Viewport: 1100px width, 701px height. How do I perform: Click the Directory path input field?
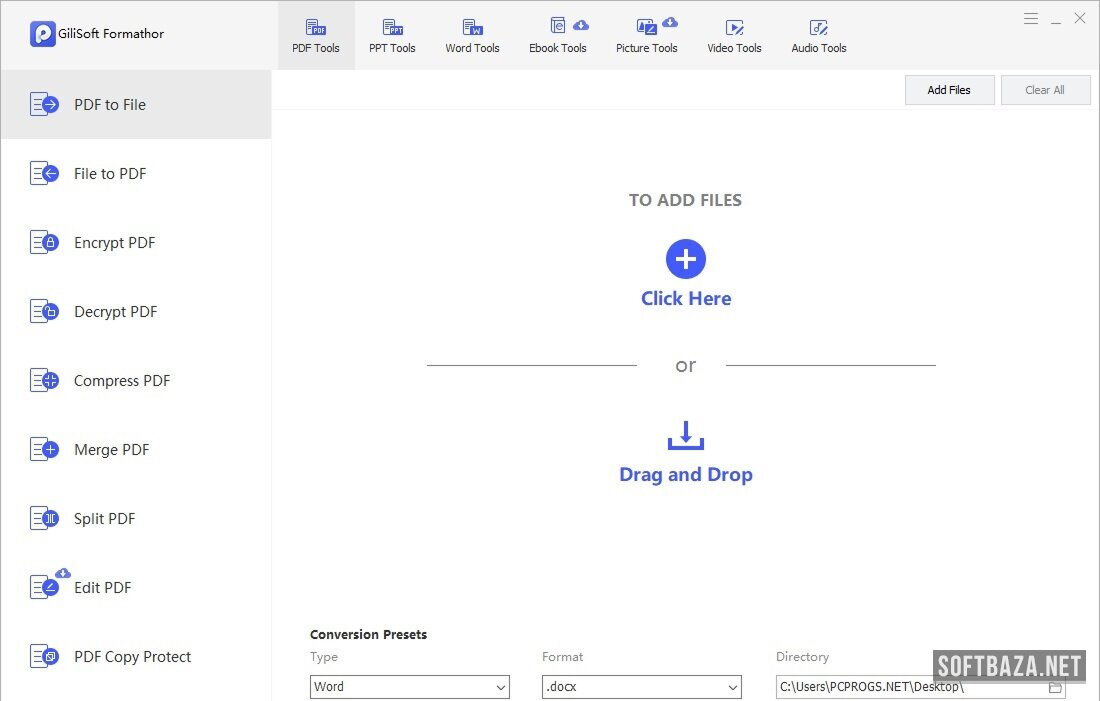click(x=920, y=687)
